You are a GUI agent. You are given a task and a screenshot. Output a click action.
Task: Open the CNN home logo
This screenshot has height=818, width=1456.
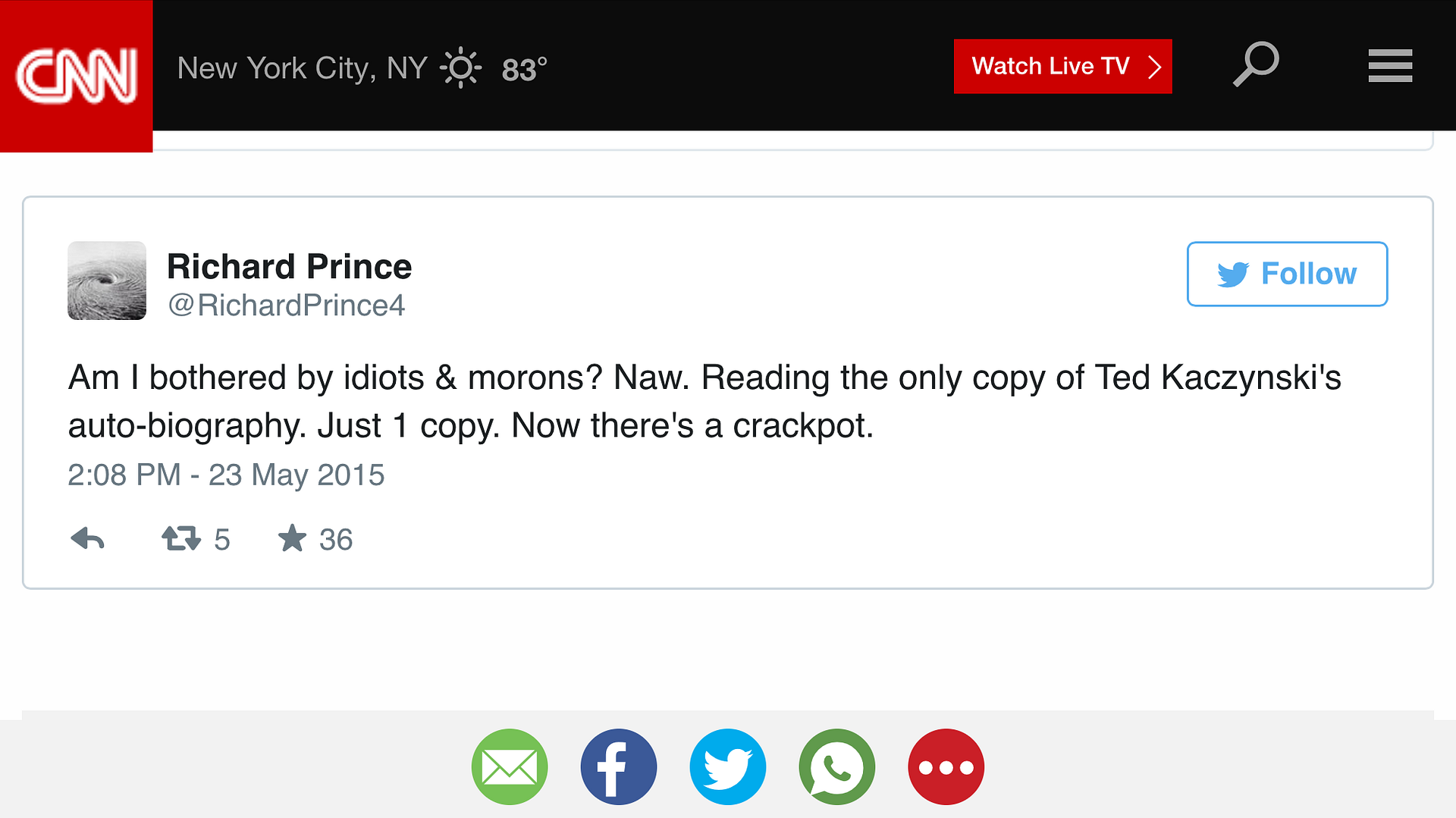76,76
